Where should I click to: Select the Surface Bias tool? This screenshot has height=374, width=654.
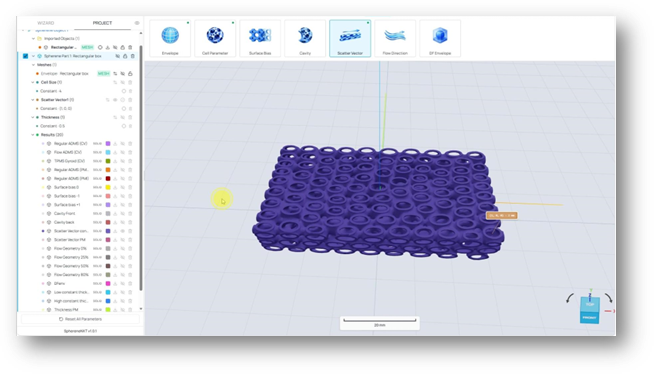click(260, 38)
